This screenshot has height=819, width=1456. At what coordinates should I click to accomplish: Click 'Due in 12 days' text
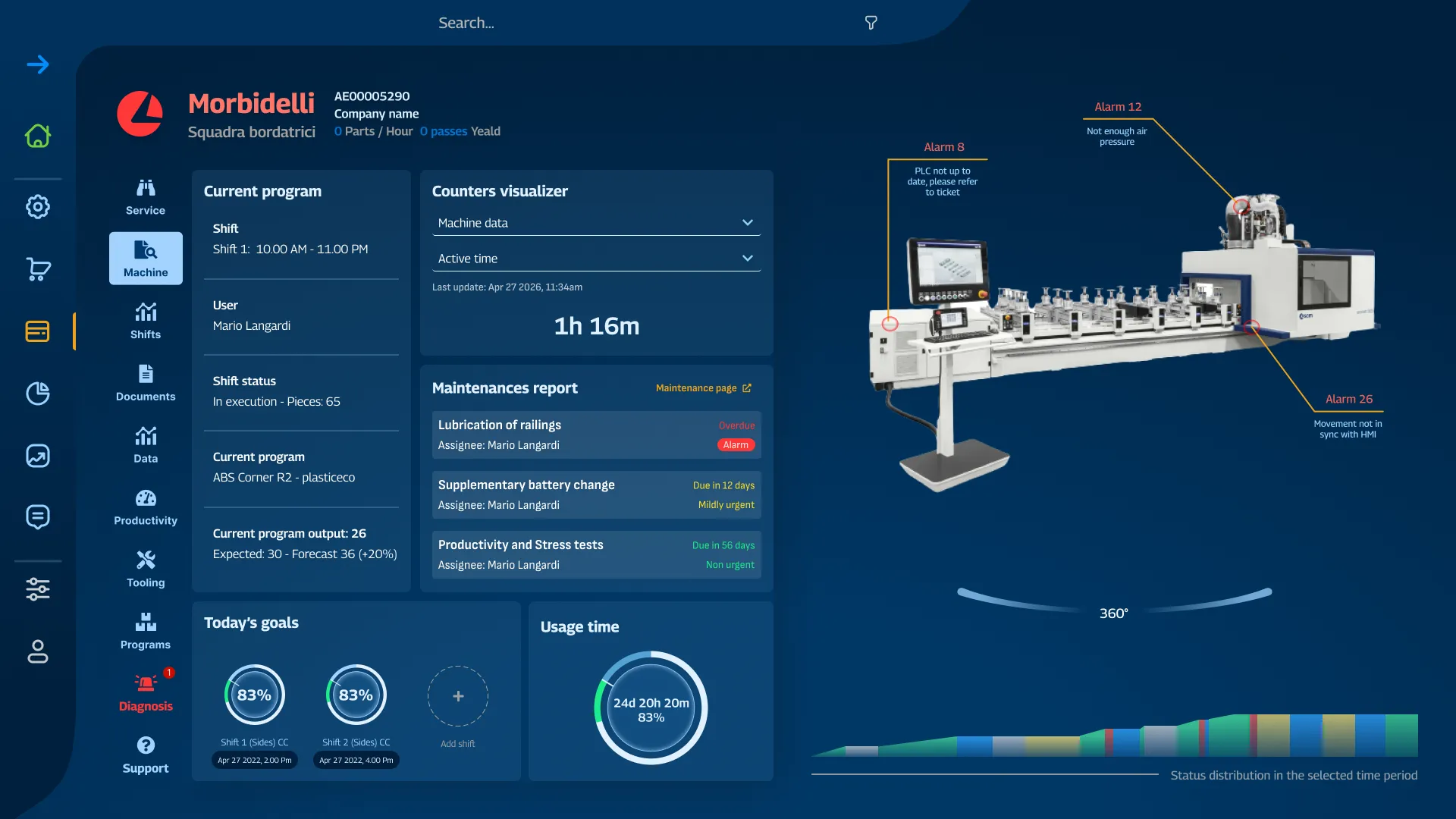click(723, 485)
